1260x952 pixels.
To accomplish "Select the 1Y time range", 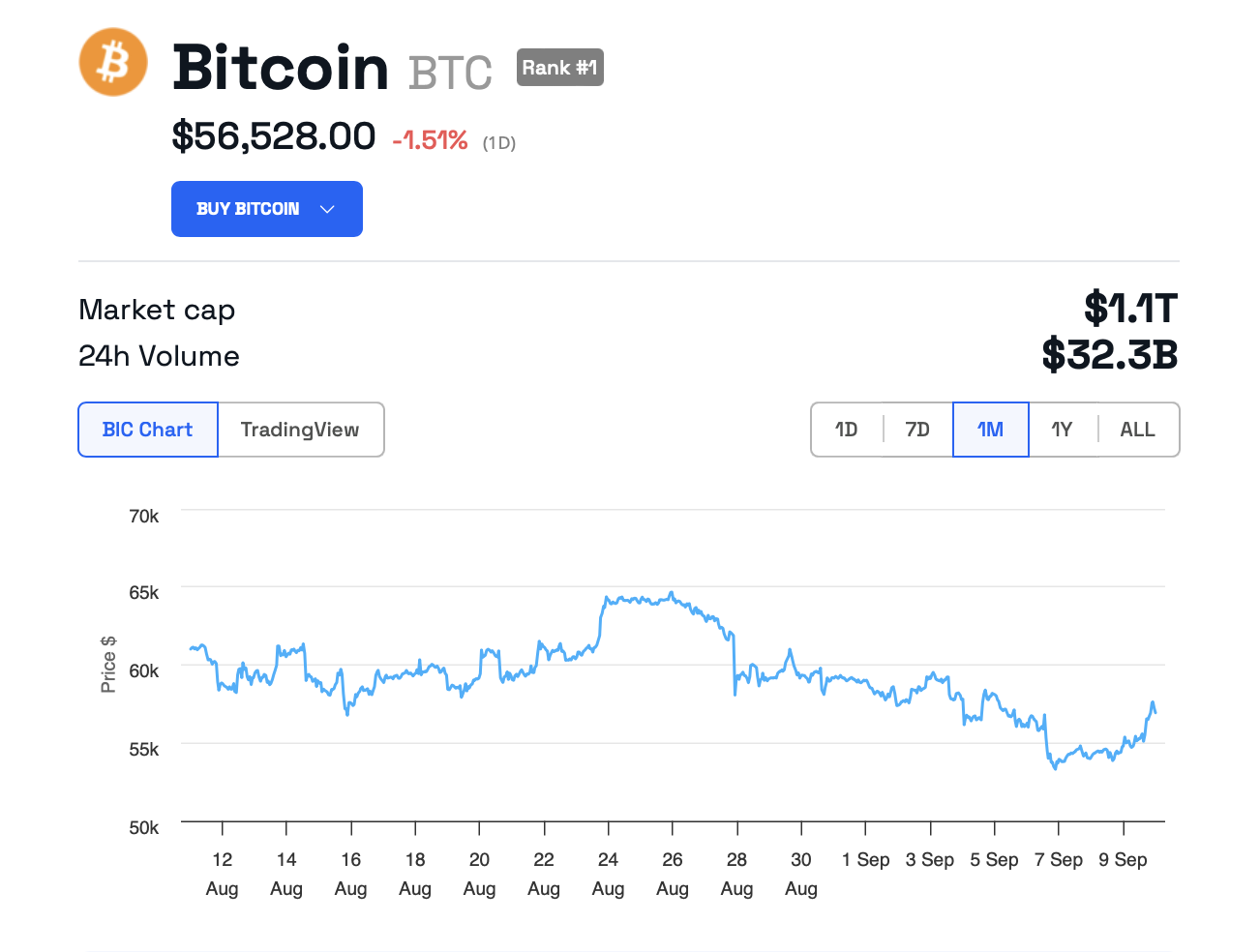I will click(1062, 430).
